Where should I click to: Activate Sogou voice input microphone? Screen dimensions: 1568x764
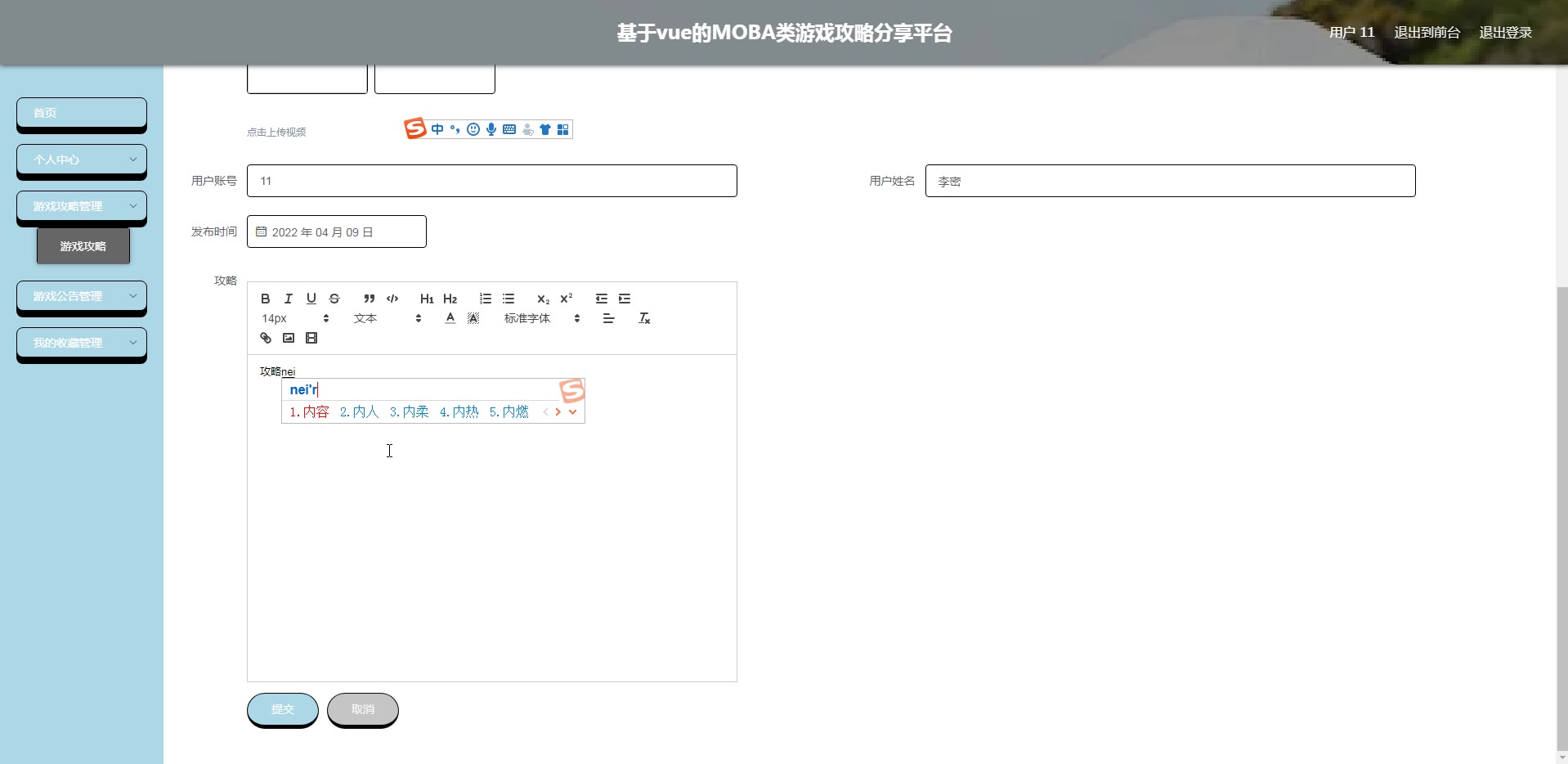[491, 129]
